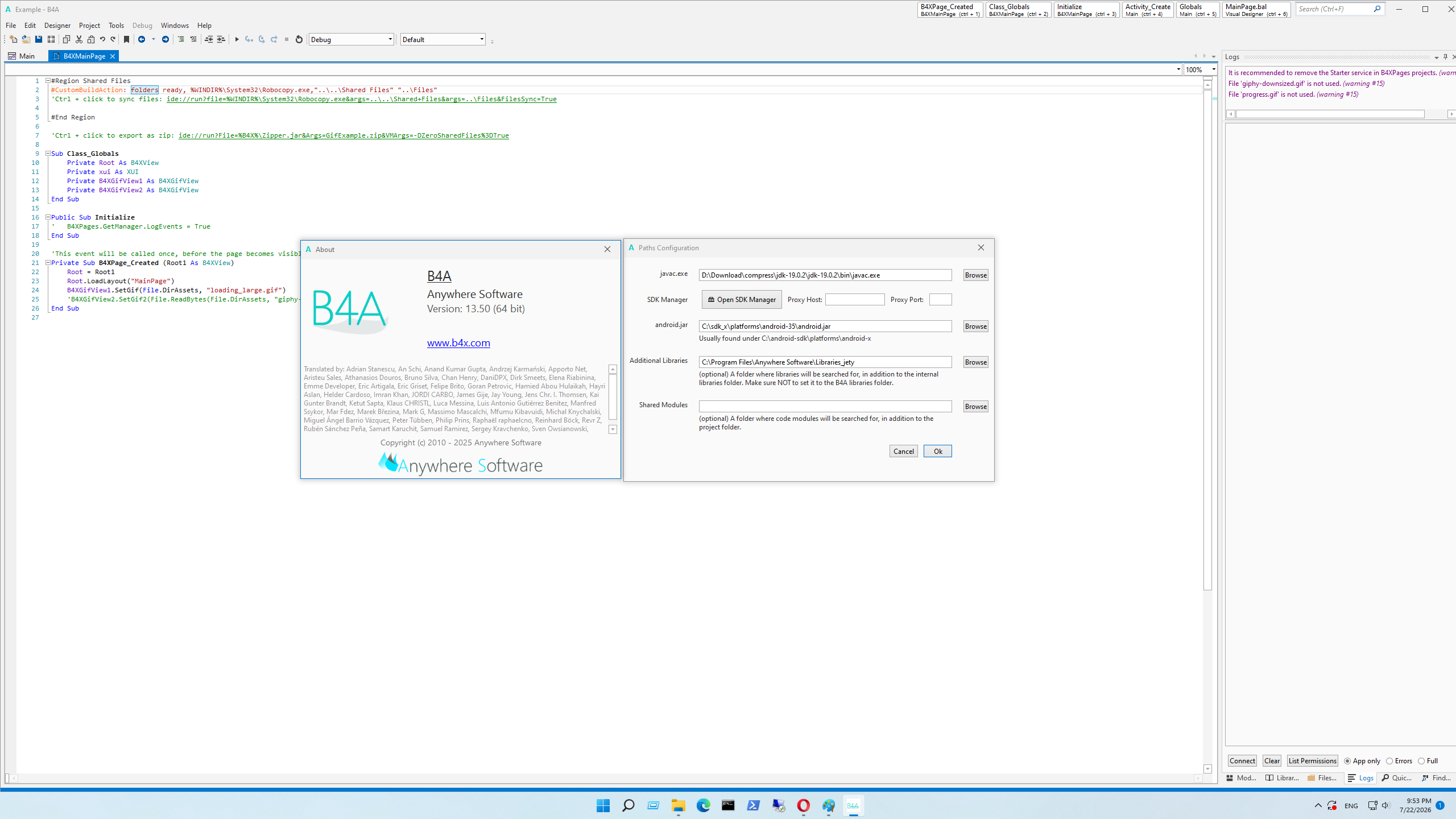The height and width of the screenshot is (819, 1456).
Task: Toggle a bookmark with the bookmark icon
Action: [126, 39]
